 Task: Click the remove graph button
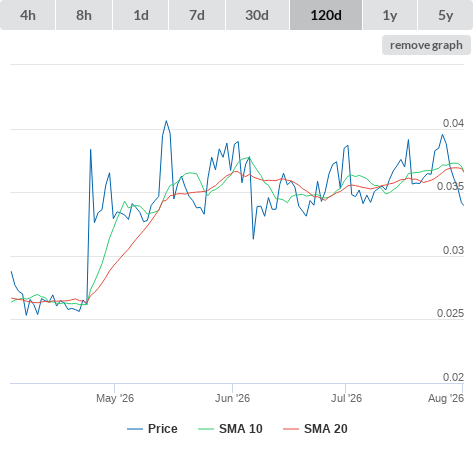(426, 45)
